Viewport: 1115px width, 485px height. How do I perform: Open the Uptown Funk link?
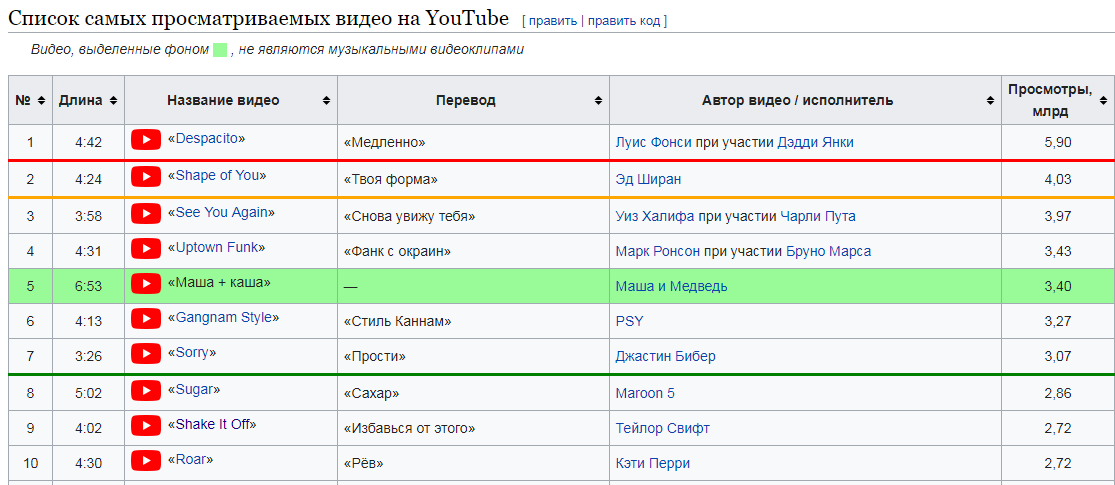point(216,247)
